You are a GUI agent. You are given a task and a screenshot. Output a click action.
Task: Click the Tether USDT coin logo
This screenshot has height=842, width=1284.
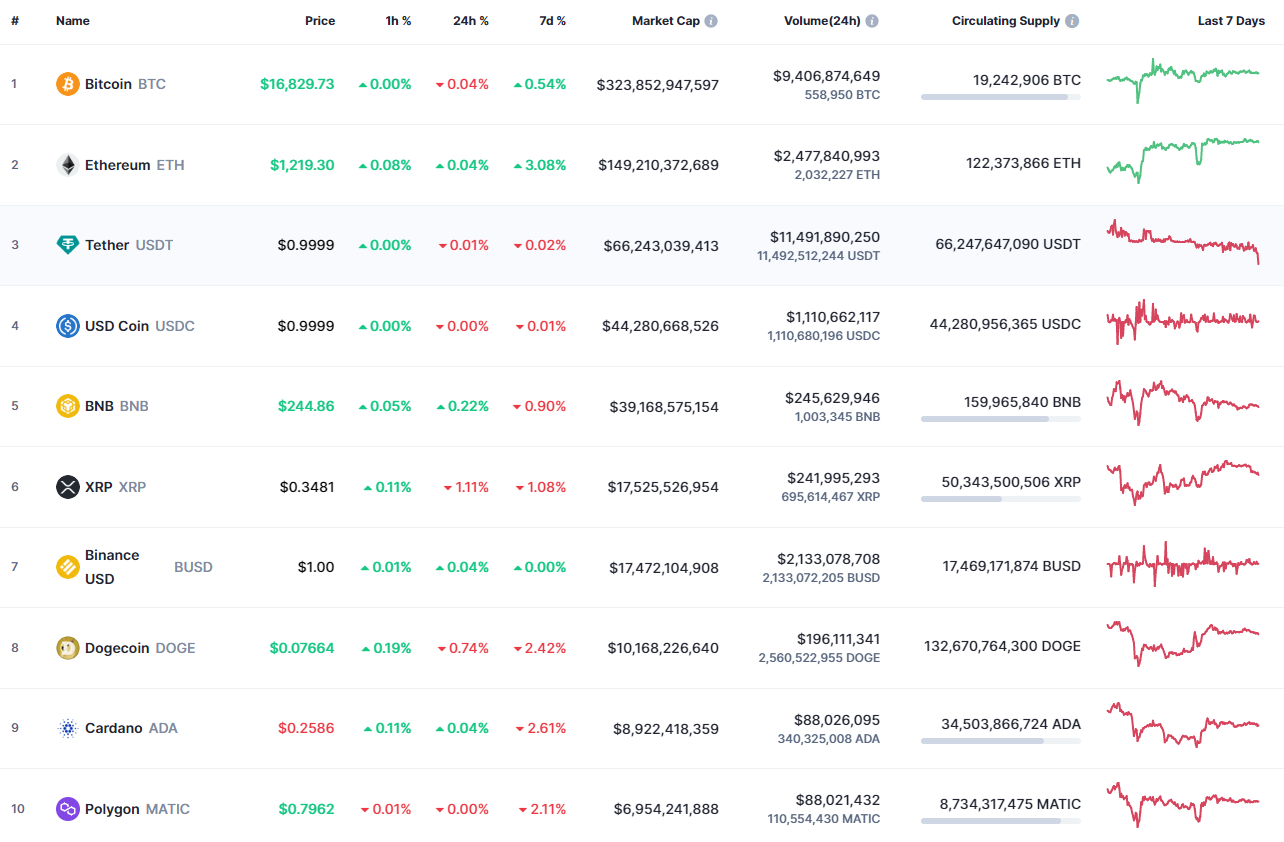(x=67, y=244)
